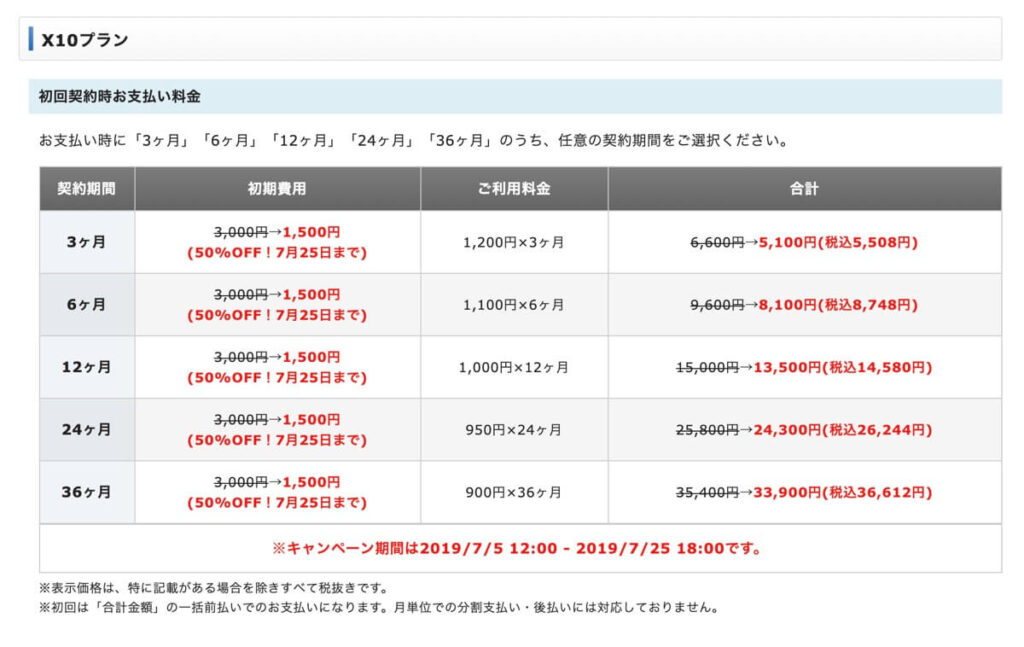
Task: Click the note starting ※初回は「合計金額」
Action: click(379, 608)
